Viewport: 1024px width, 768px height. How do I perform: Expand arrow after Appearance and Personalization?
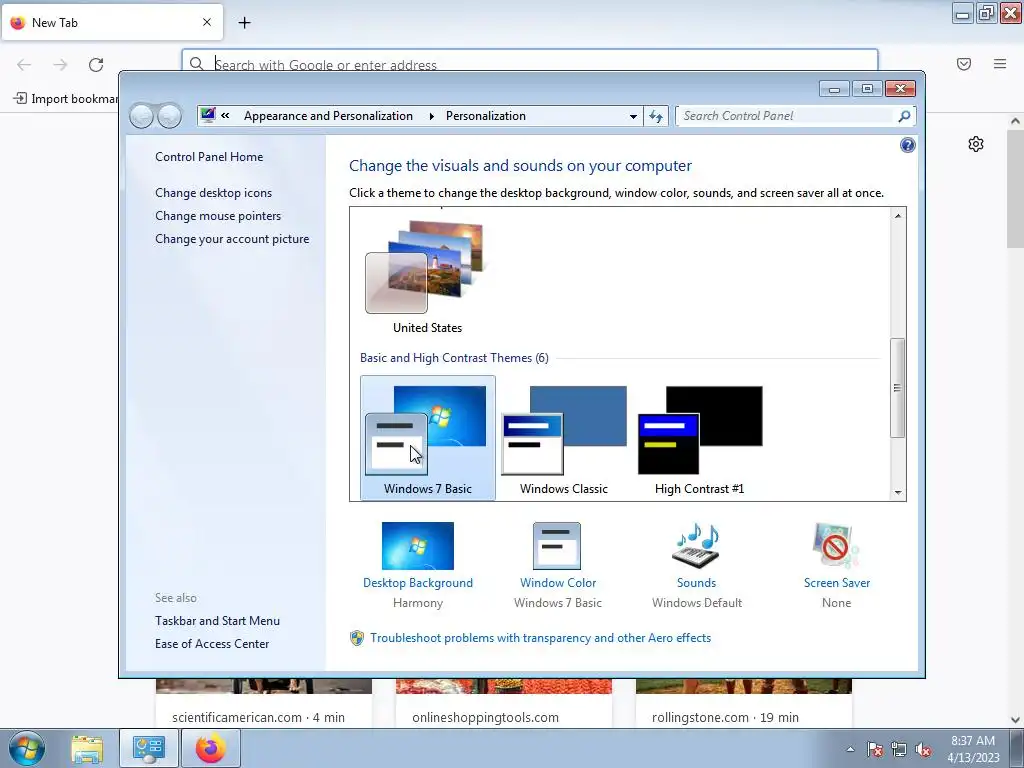click(x=431, y=116)
